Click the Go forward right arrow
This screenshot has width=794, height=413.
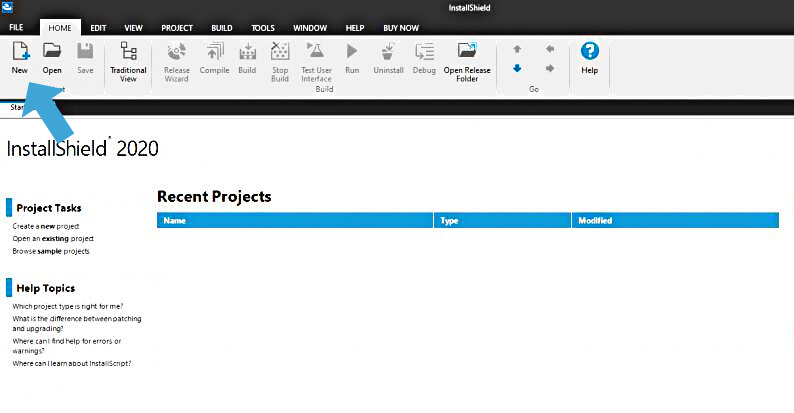(550, 68)
